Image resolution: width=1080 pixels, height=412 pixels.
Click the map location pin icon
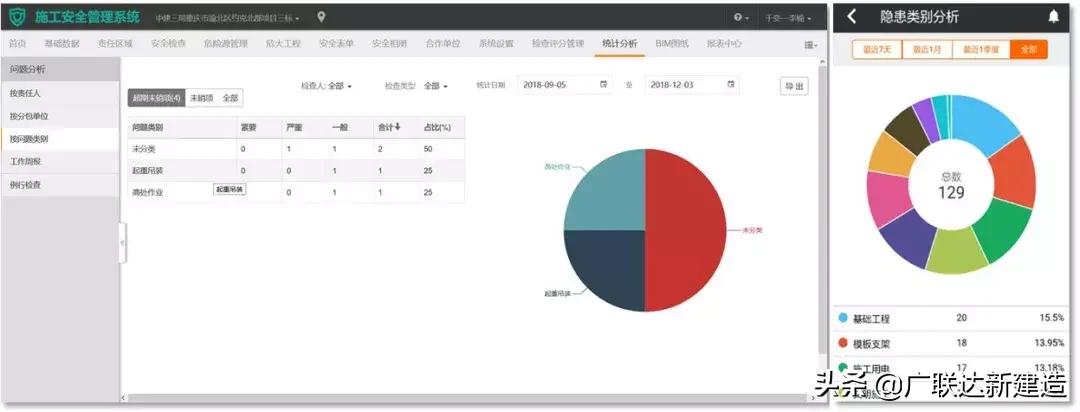[x=321, y=17]
